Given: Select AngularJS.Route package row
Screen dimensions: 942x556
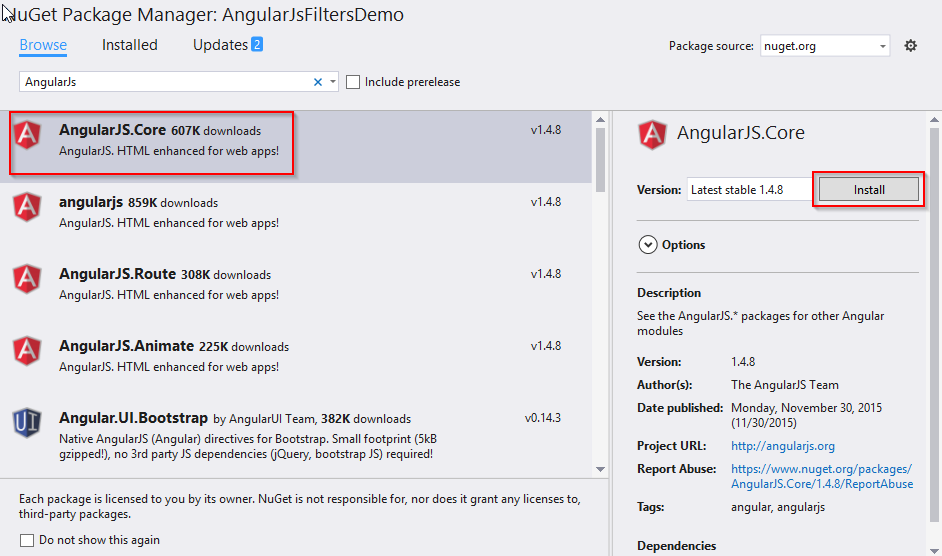Looking at the screenshot, I should point(296,291).
